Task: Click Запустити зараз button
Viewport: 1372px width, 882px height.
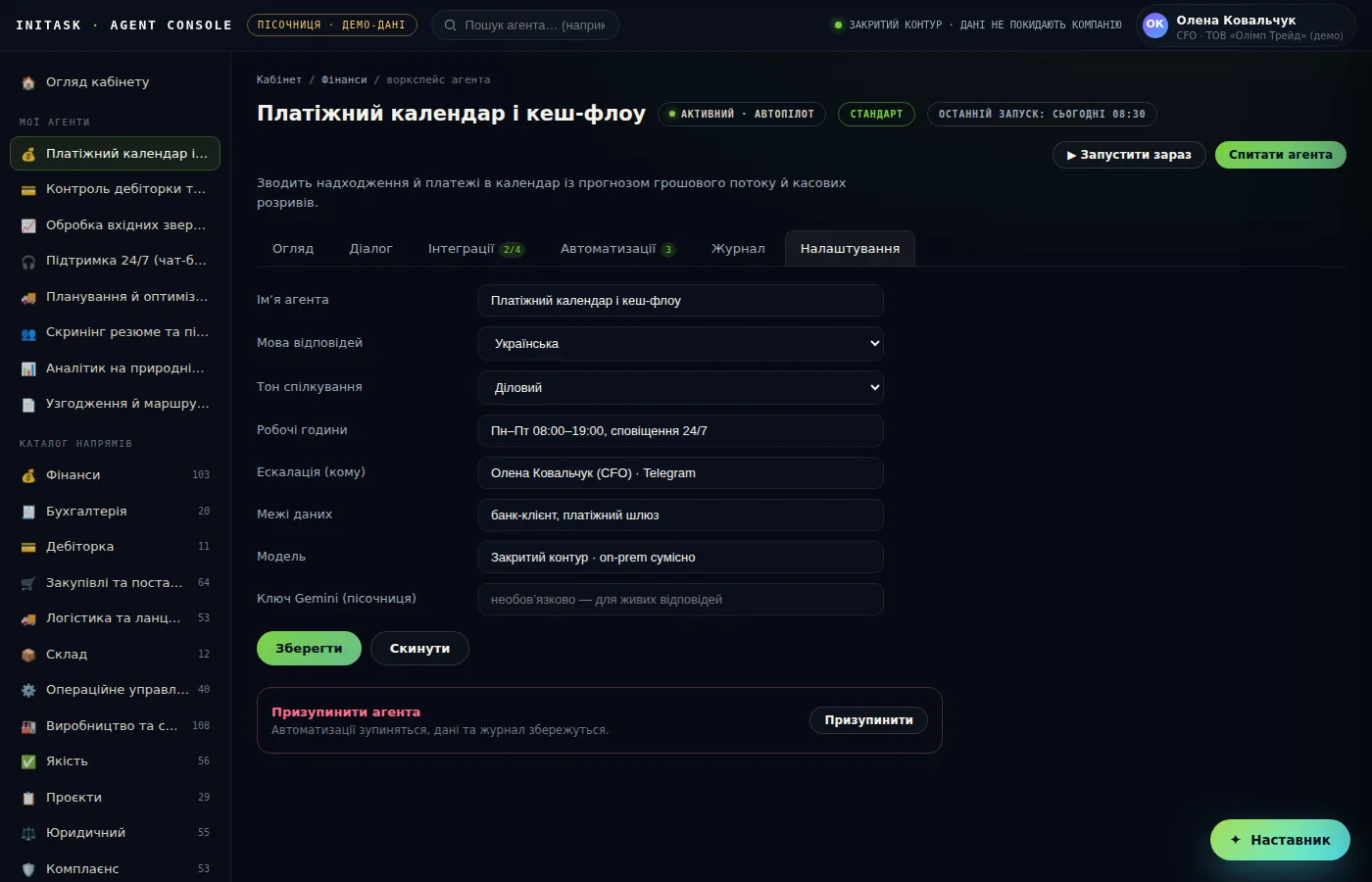Action: (x=1129, y=155)
